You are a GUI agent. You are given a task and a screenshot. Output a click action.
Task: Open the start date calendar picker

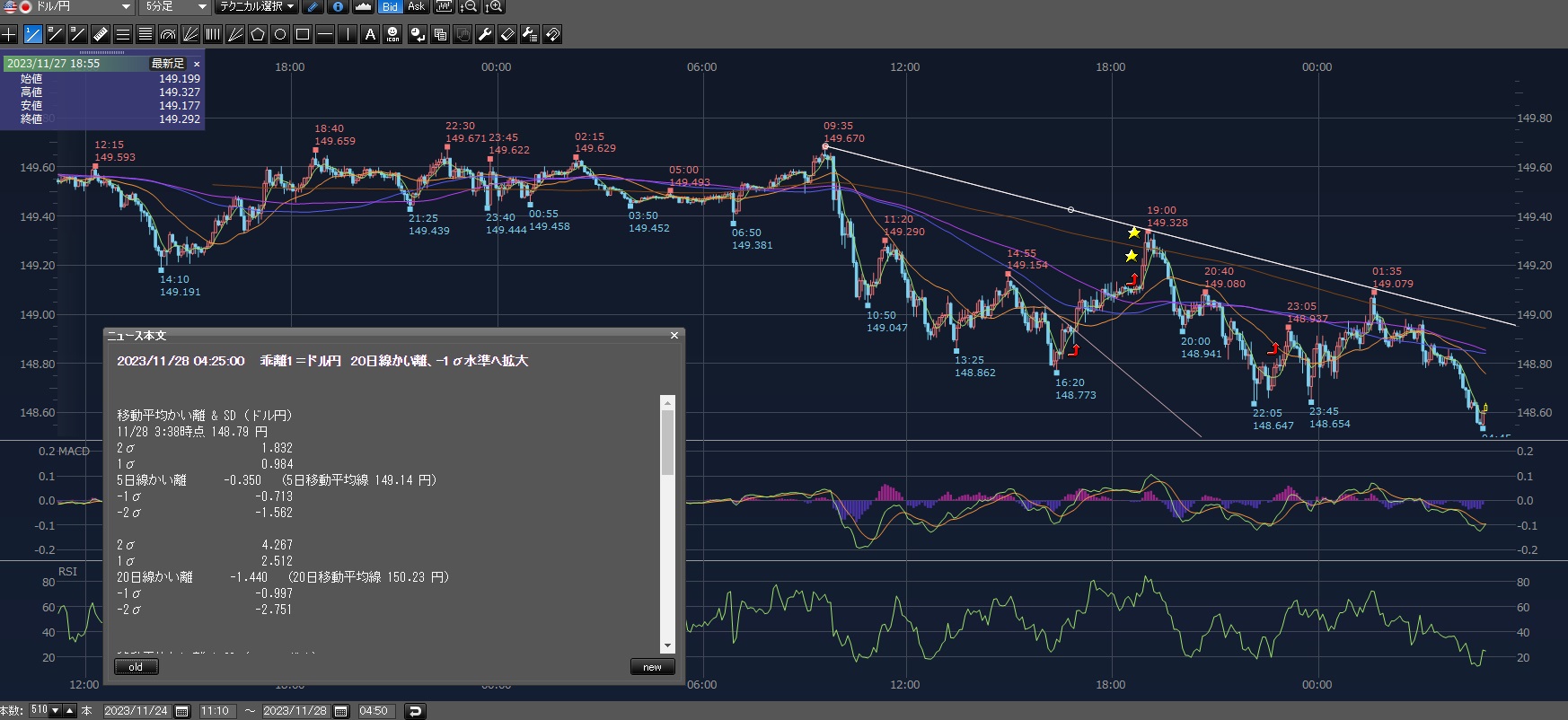[182, 711]
